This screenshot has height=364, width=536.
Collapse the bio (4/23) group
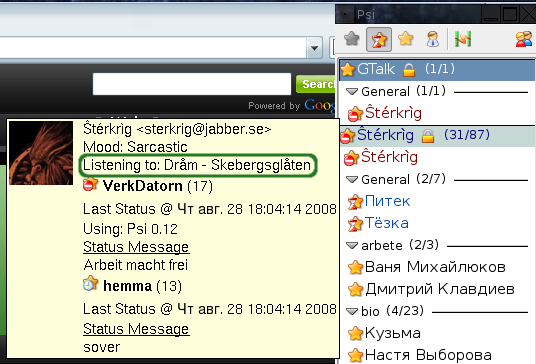[352, 311]
